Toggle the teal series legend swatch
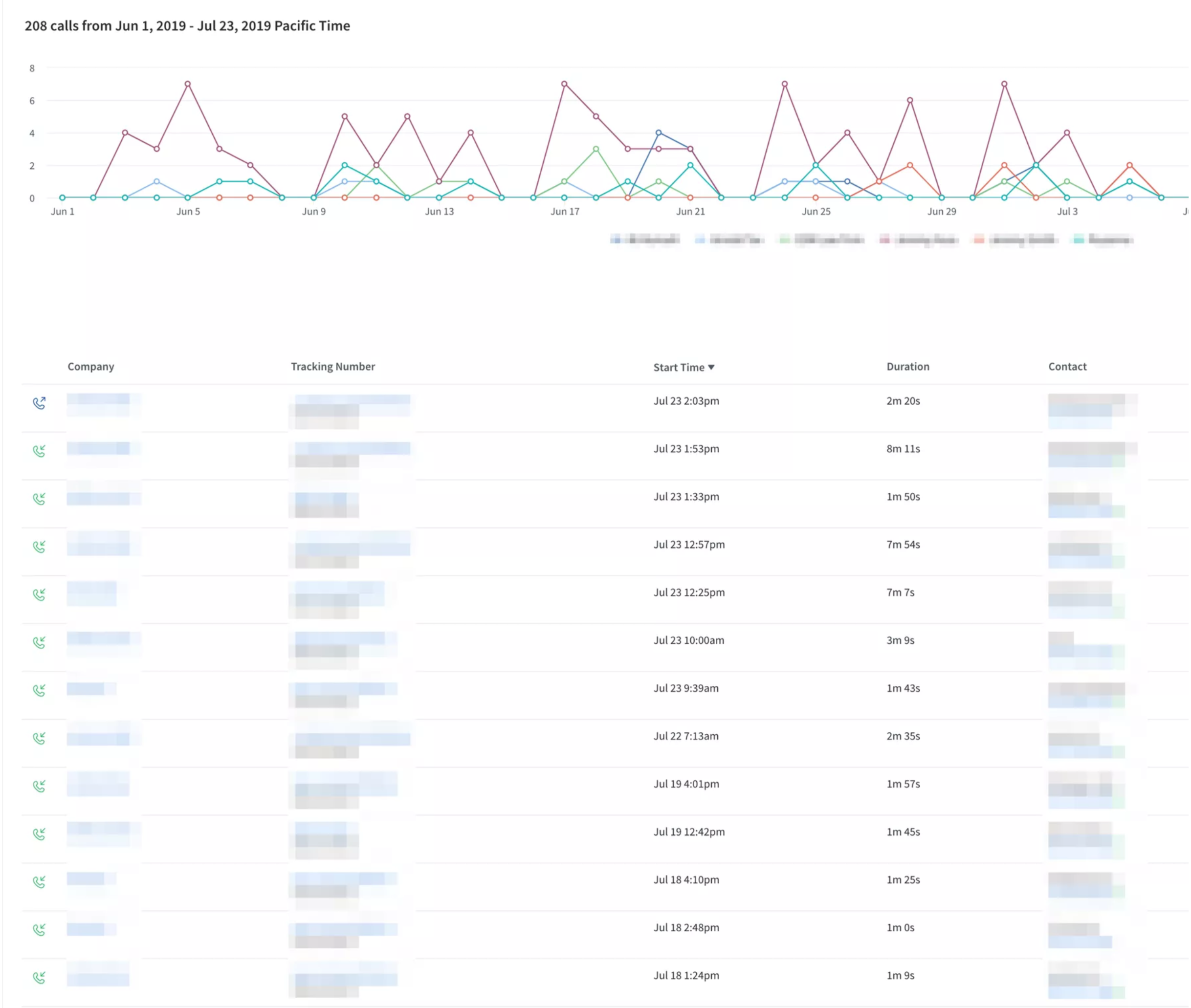 [x=1079, y=240]
